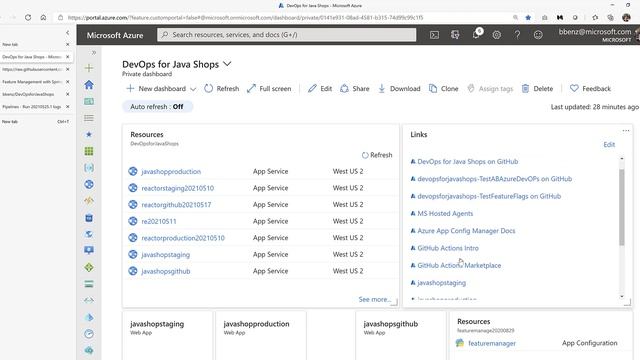Viewport: 640px width, 360px height.
Task: Open javashopproduction App Service resource
Action: coord(171,171)
